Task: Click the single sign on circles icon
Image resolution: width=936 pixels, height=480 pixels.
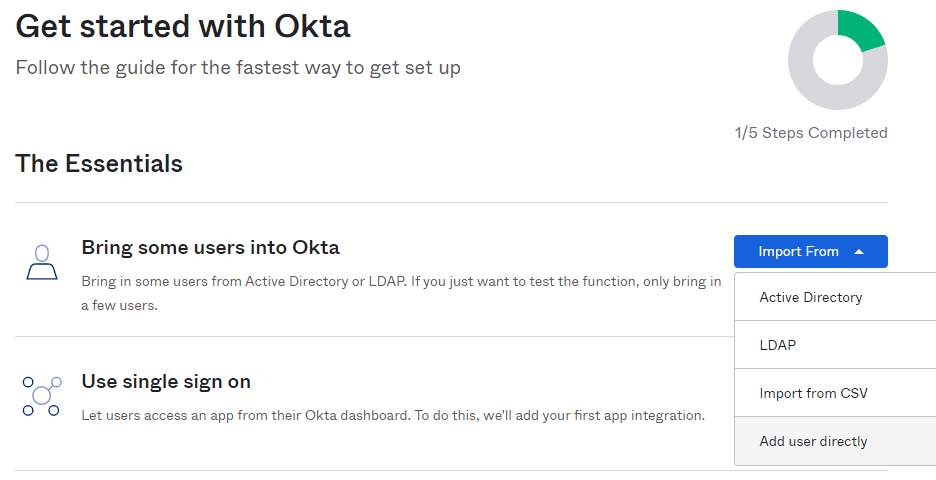Action: (41, 396)
